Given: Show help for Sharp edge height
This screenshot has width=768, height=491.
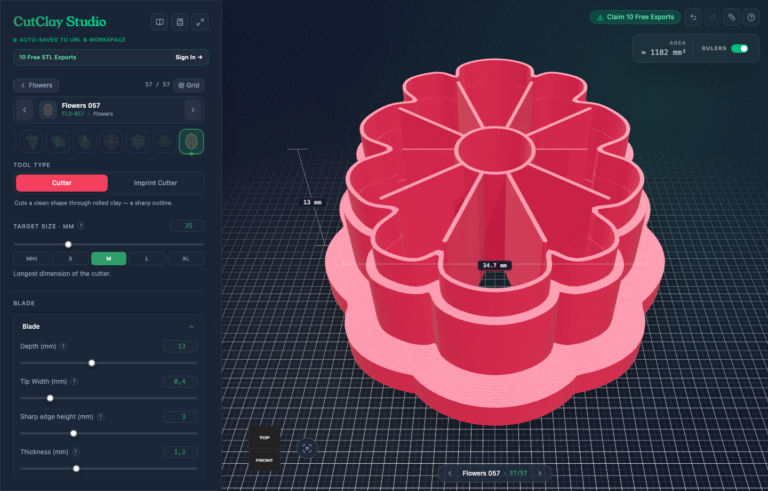Looking at the screenshot, I should coord(100,417).
